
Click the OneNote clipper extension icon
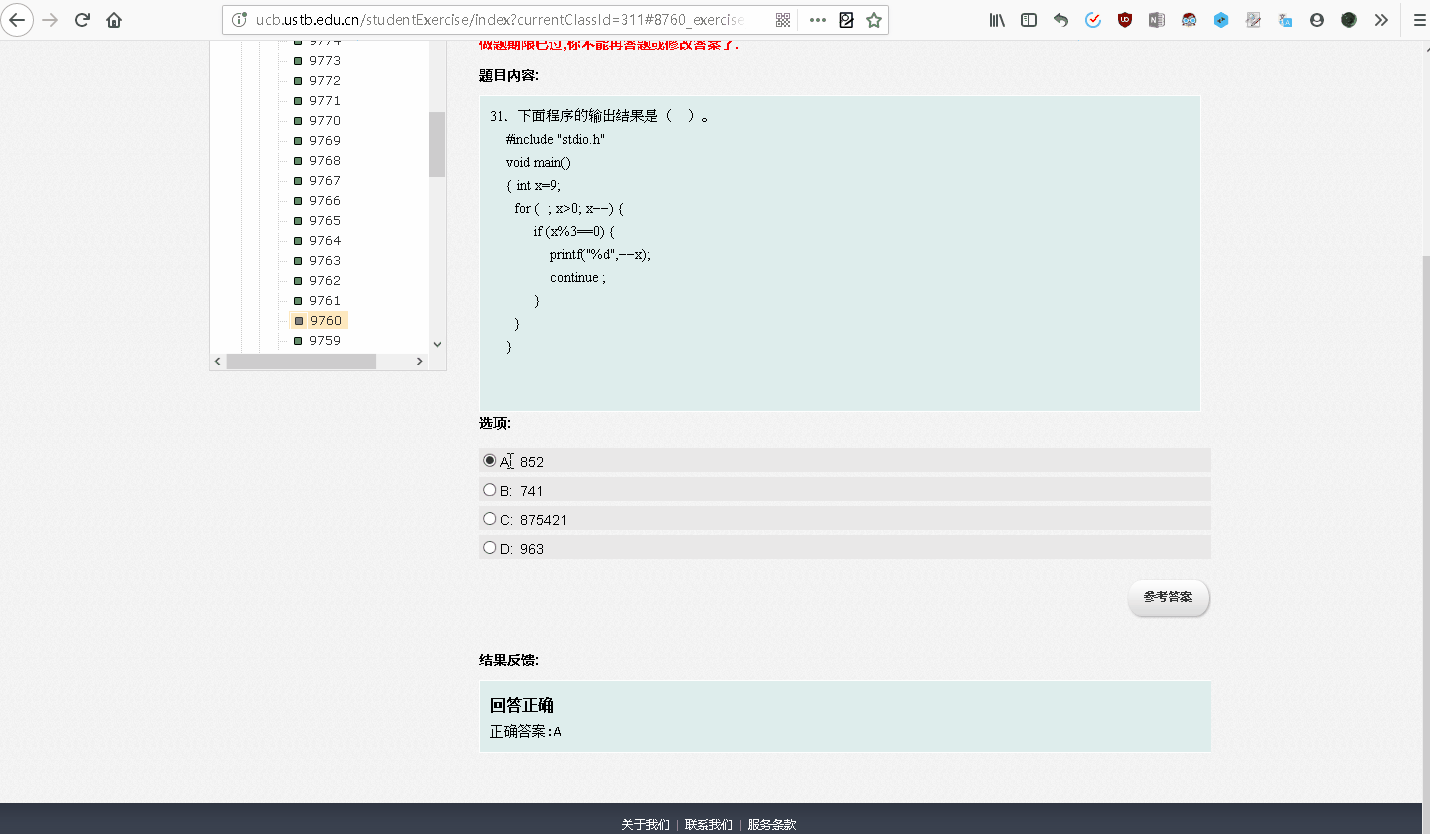[x=1157, y=20]
